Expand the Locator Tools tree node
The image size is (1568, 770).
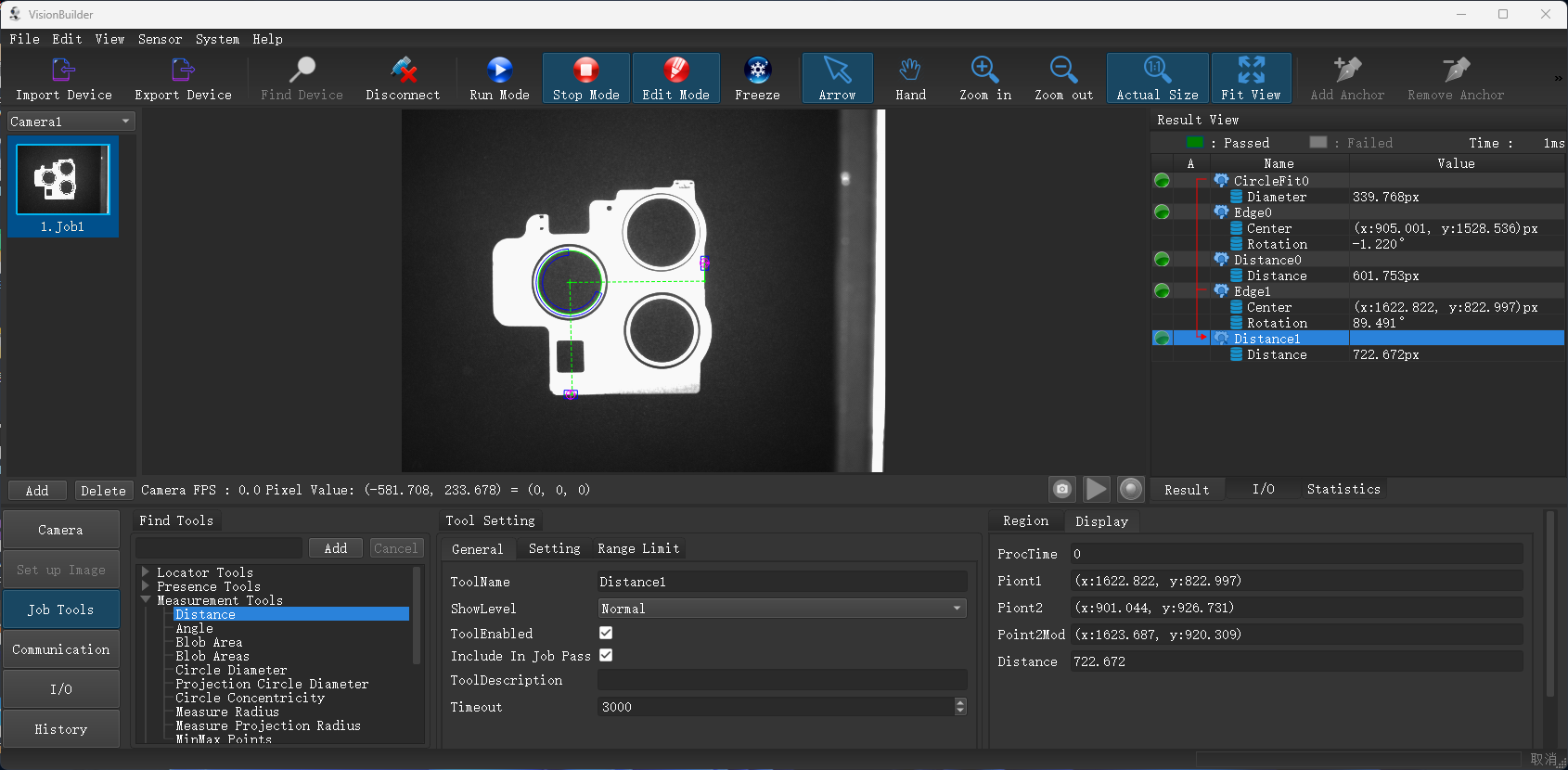(146, 572)
